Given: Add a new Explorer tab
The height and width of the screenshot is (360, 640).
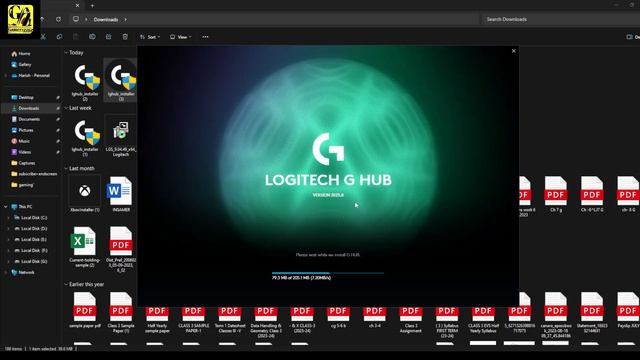Looking at the screenshot, I should coord(92,5).
